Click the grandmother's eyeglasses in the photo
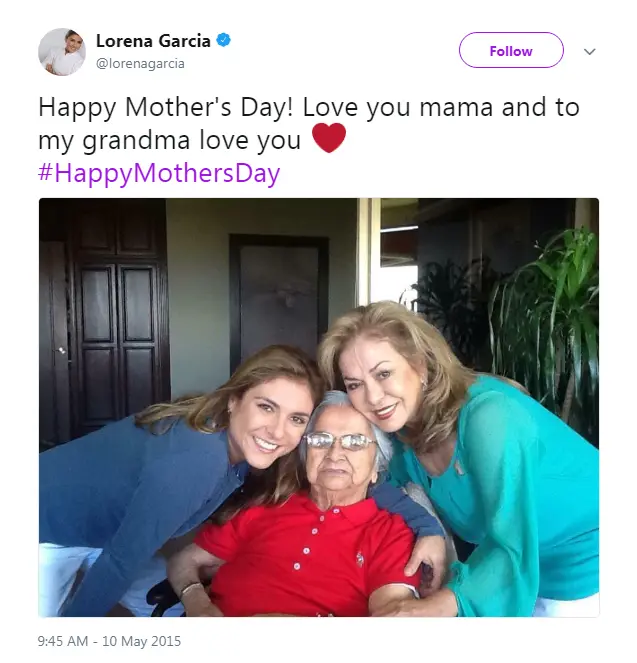Viewport: 637px width, 663px height. coord(340,441)
